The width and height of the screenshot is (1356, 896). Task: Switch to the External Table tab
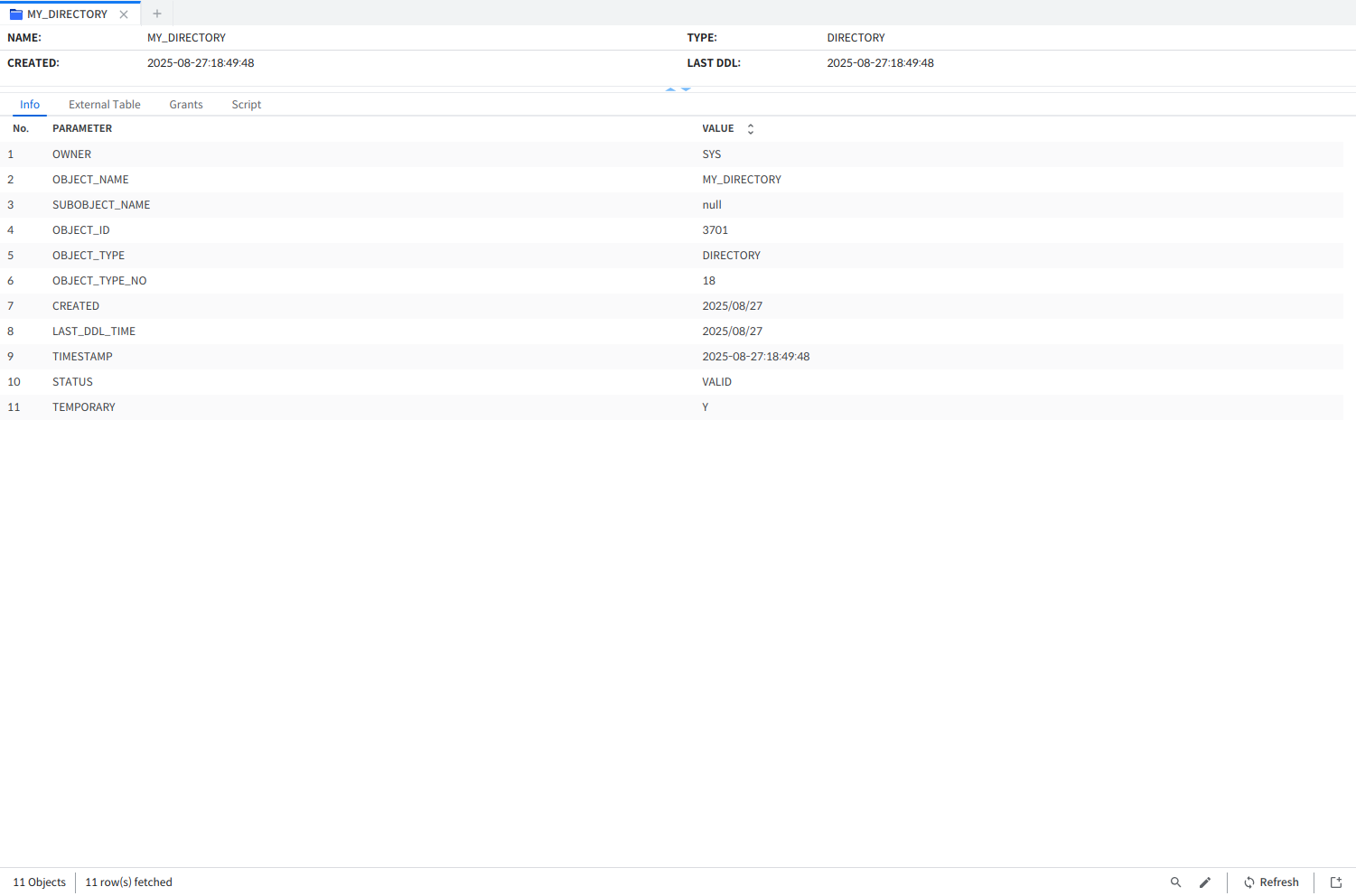click(x=104, y=105)
